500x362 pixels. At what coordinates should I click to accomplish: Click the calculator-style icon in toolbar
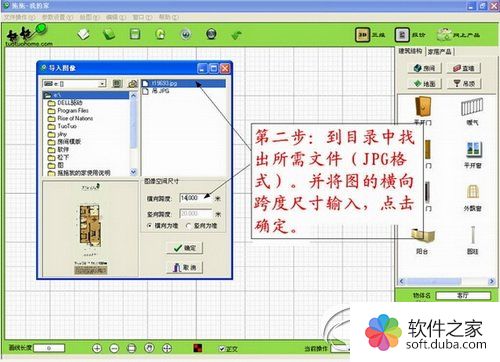pos(135,34)
